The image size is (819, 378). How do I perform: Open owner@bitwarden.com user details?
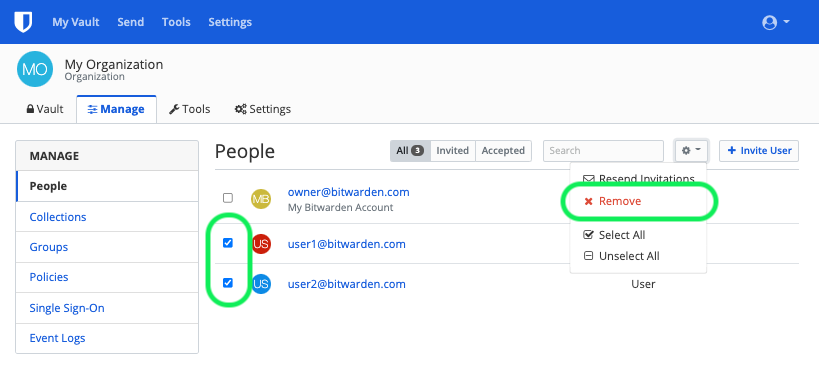(348, 192)
